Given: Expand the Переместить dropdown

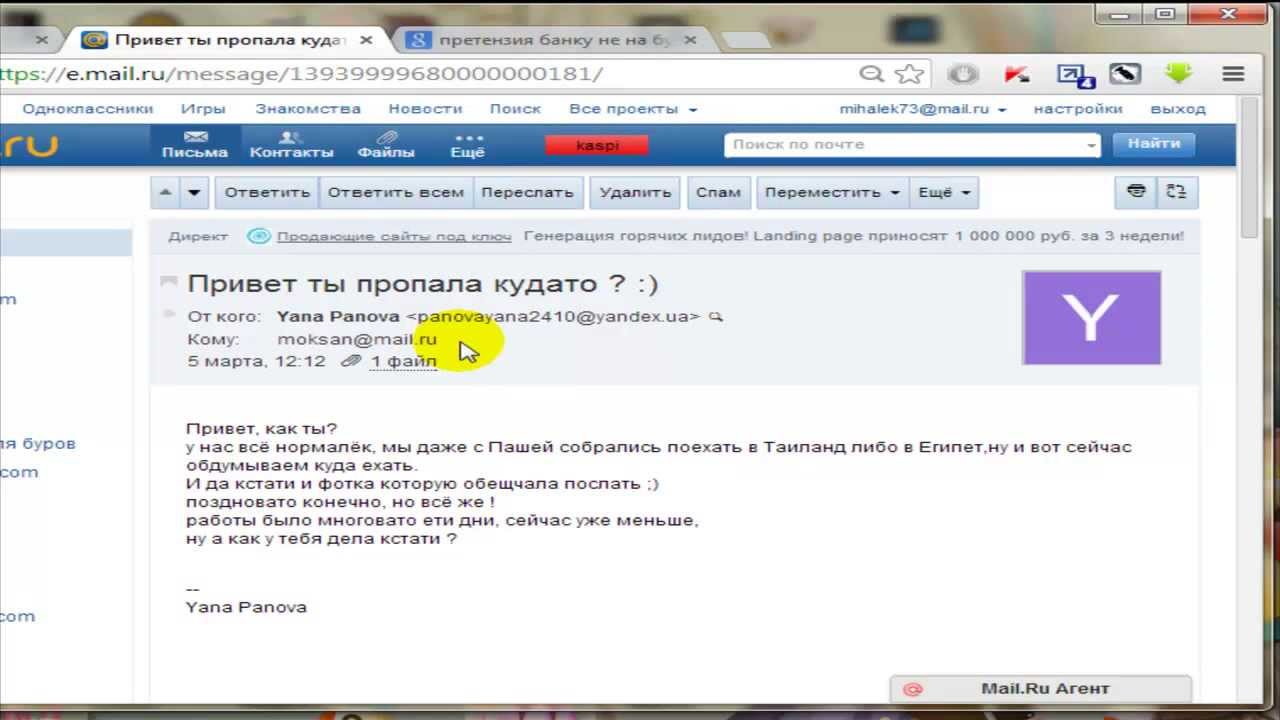Looking at the screenshot, I should pos(832,192).
